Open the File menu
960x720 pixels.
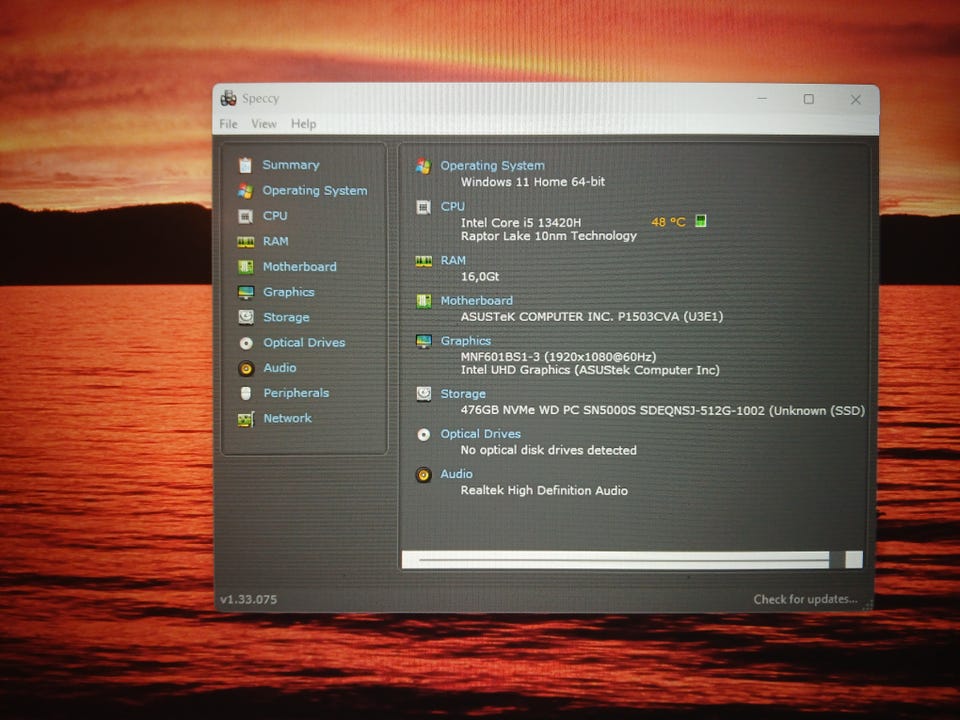point(228,124)
